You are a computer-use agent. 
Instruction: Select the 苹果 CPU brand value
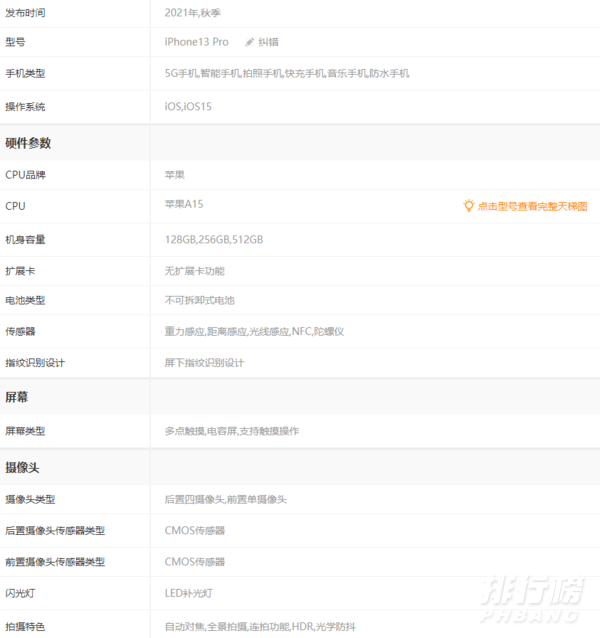pyautogui.click(x=175, y=175)
